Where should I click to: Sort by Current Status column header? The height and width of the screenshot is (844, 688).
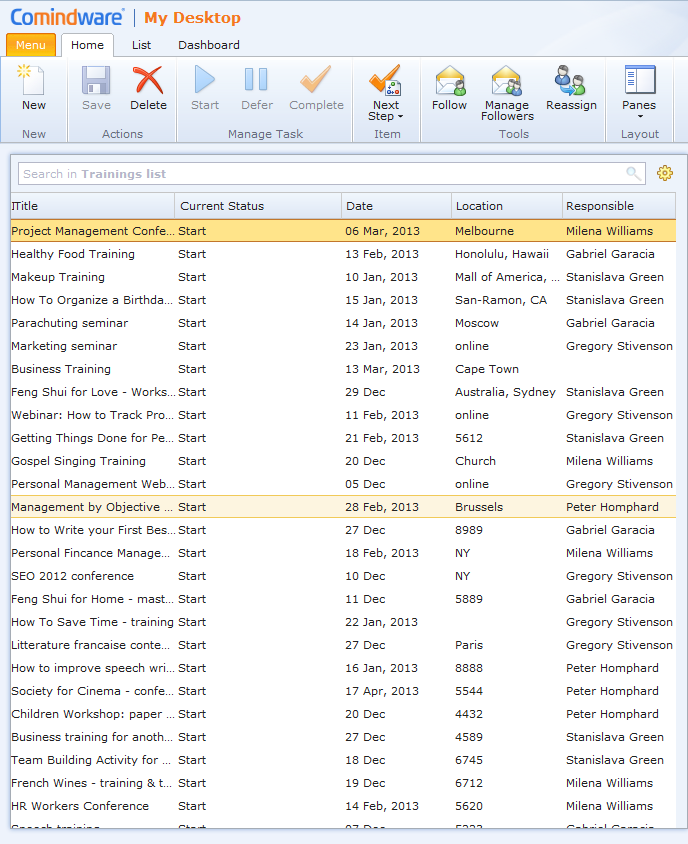click(258, 206)
